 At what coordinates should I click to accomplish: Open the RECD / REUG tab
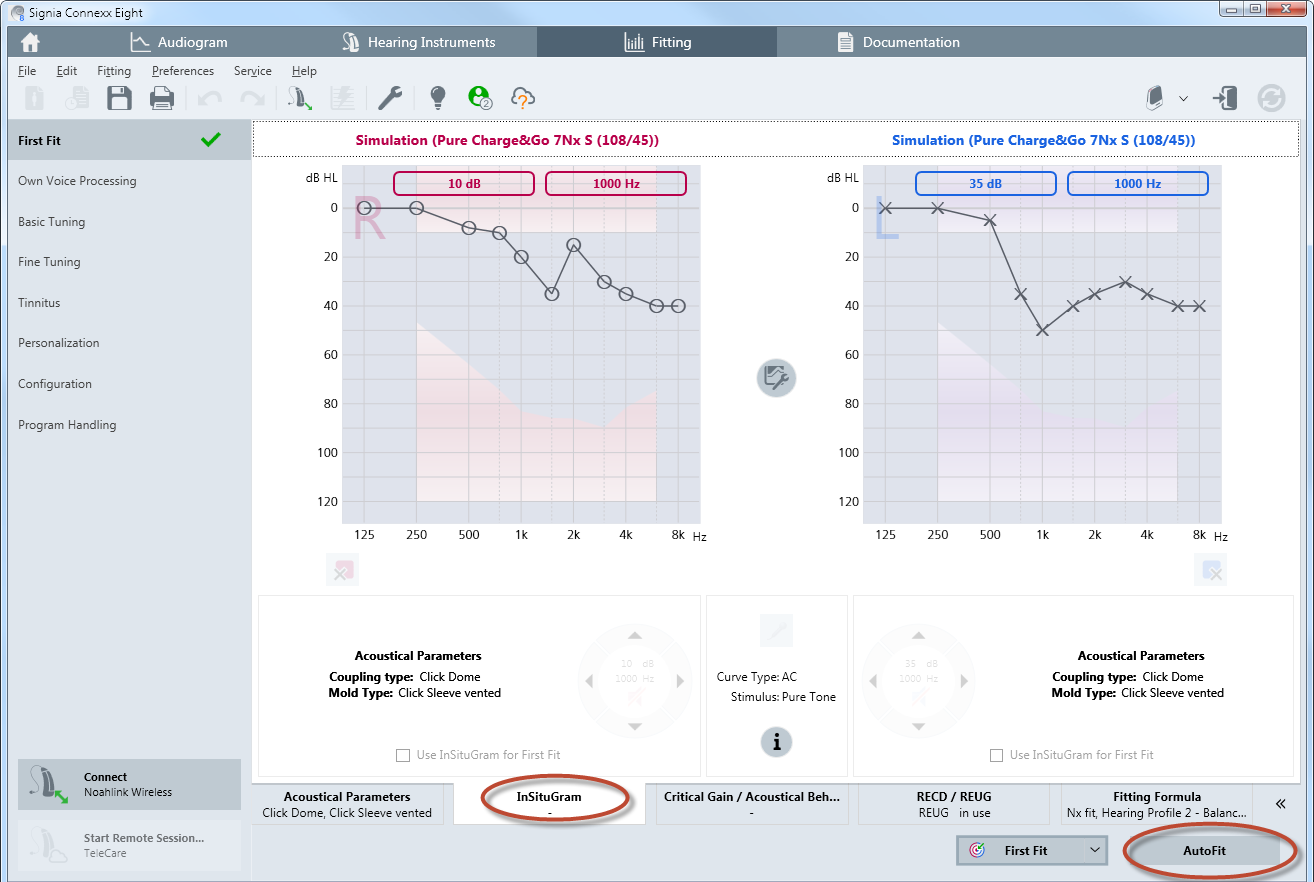coord(953,804)
